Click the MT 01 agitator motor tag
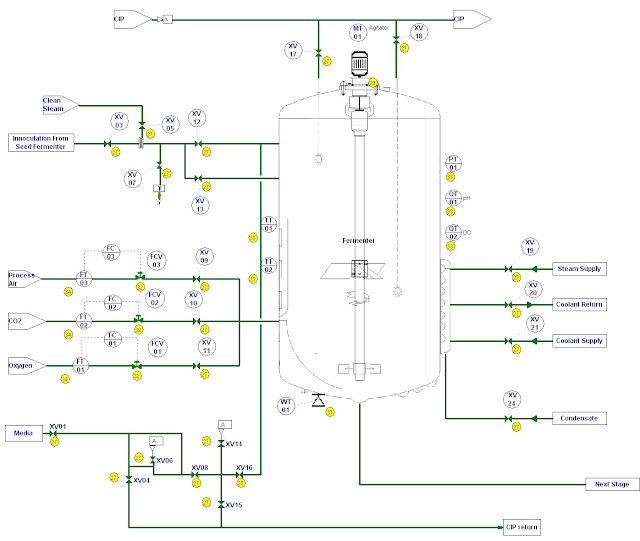The height and width of the screenshot is (541, 640). point(358,33)
